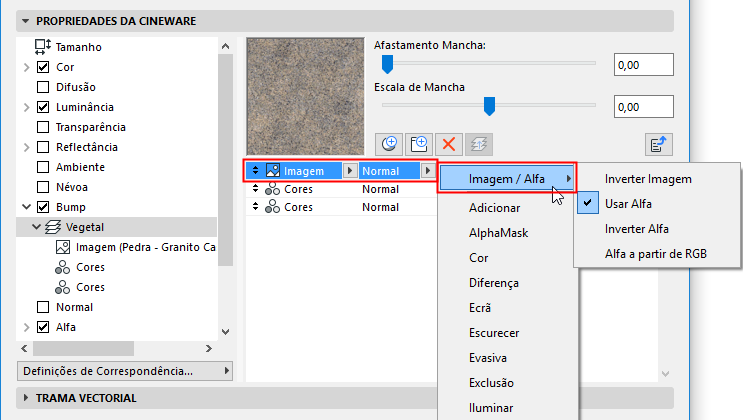Collapse the Propriedades da Cineware section

(x=26, y=21)
